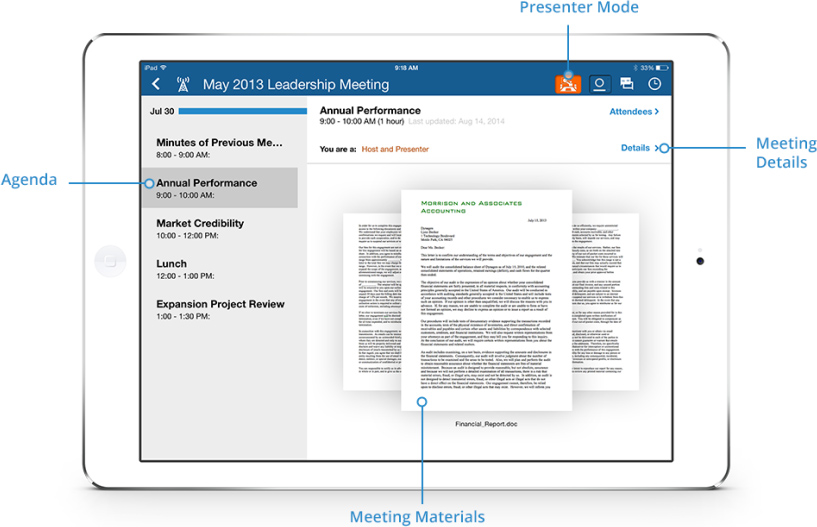The image size is (817, 527).
Task: Open the chat bubbles icon
Action: point(627,83)
